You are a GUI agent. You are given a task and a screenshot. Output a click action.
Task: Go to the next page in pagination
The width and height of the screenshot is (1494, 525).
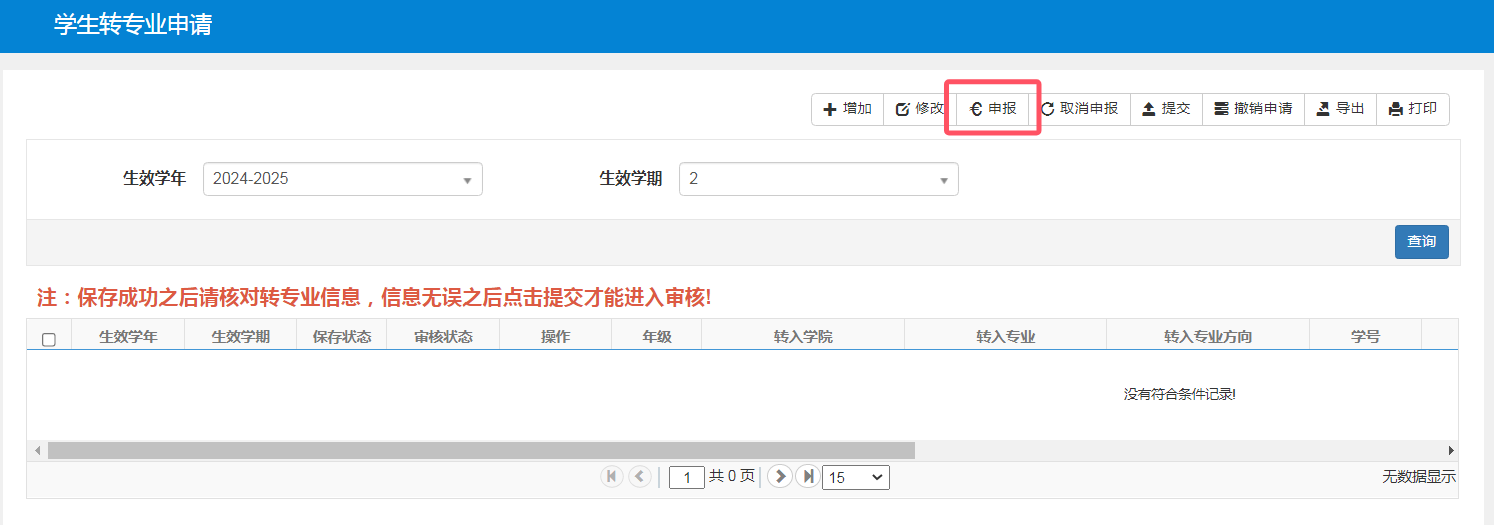pos(779,477)
